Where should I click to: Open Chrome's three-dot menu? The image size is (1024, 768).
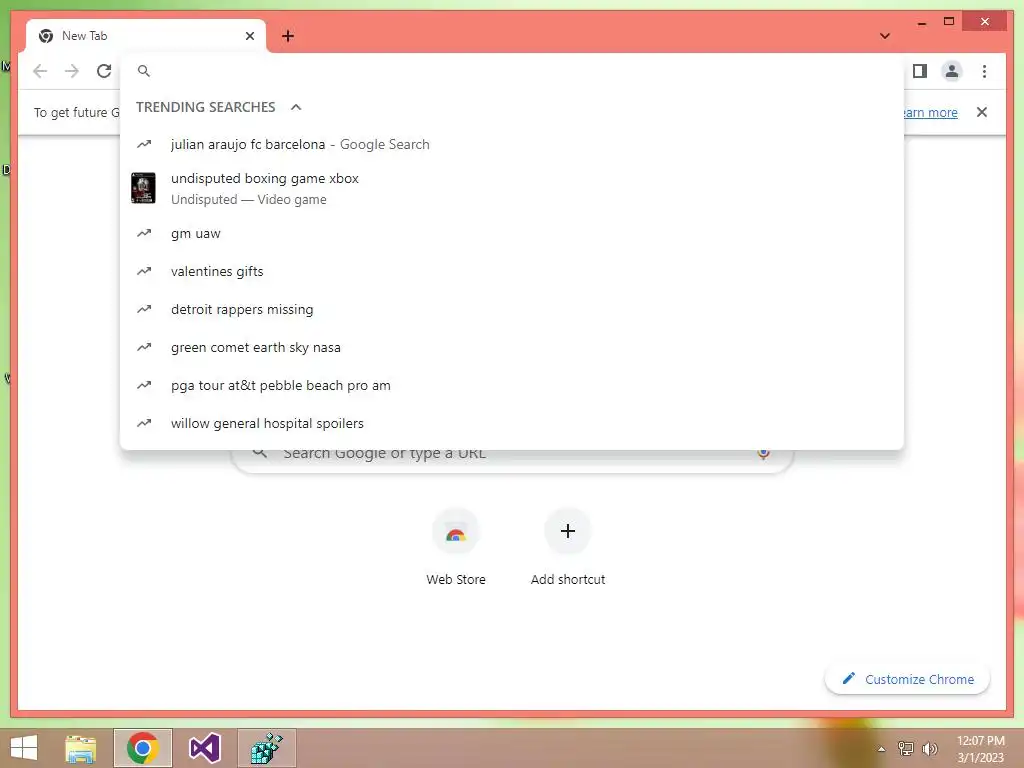pos(984,71)
